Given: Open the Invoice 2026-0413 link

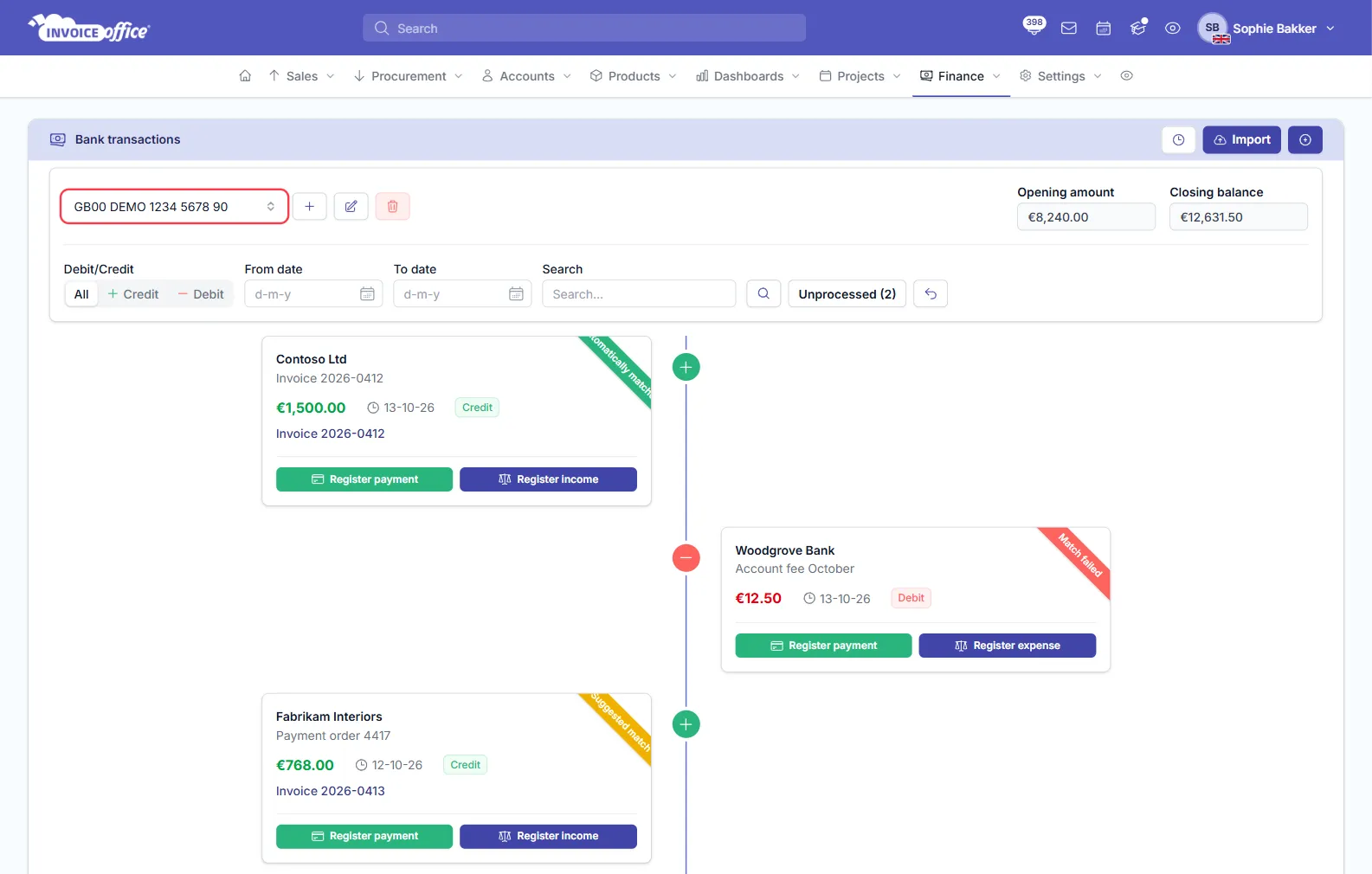Looking at the screenshot, I should 331,791.
